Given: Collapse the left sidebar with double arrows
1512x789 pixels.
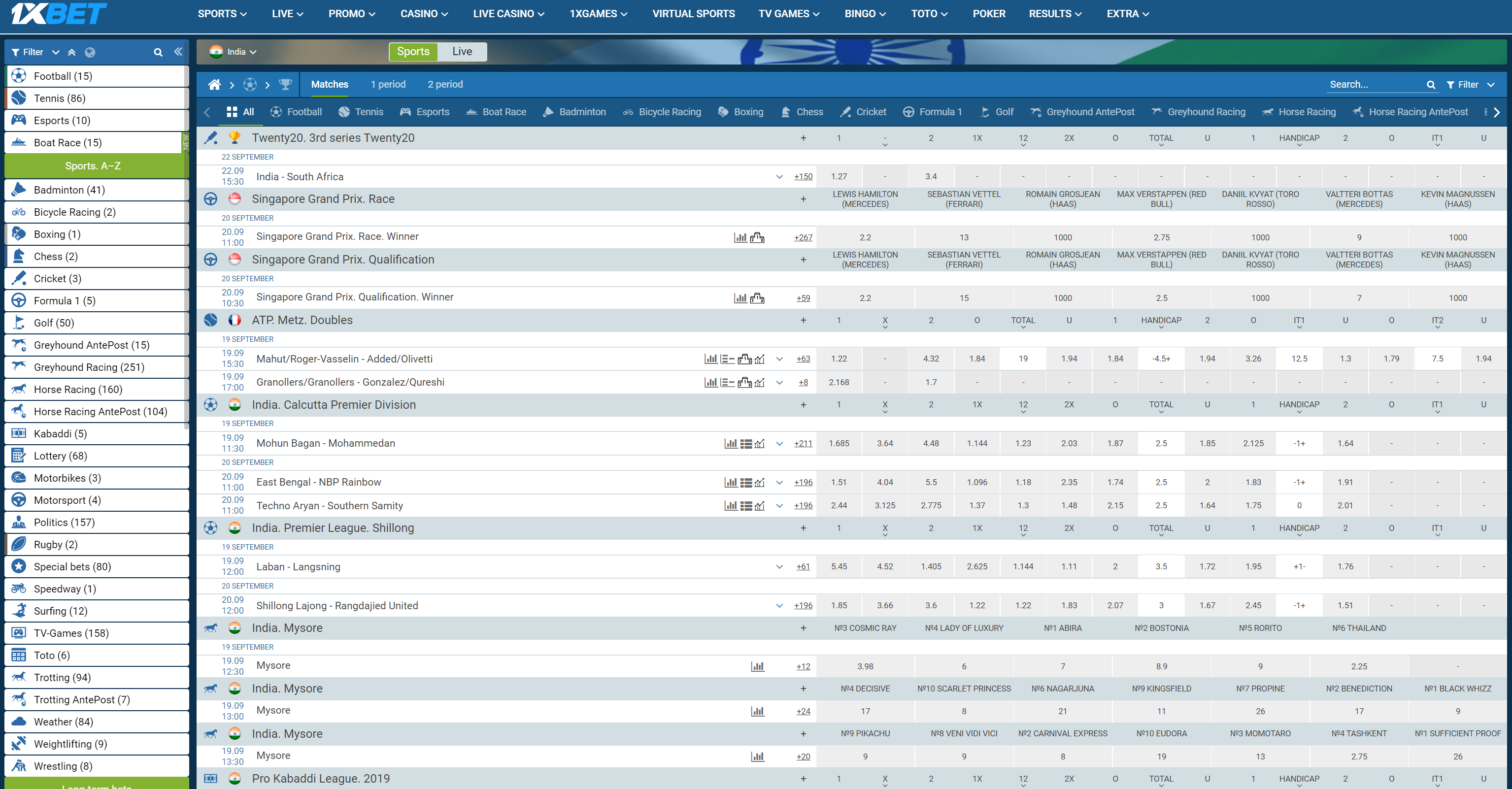Looking at the screenshot, I should [178, 52].
